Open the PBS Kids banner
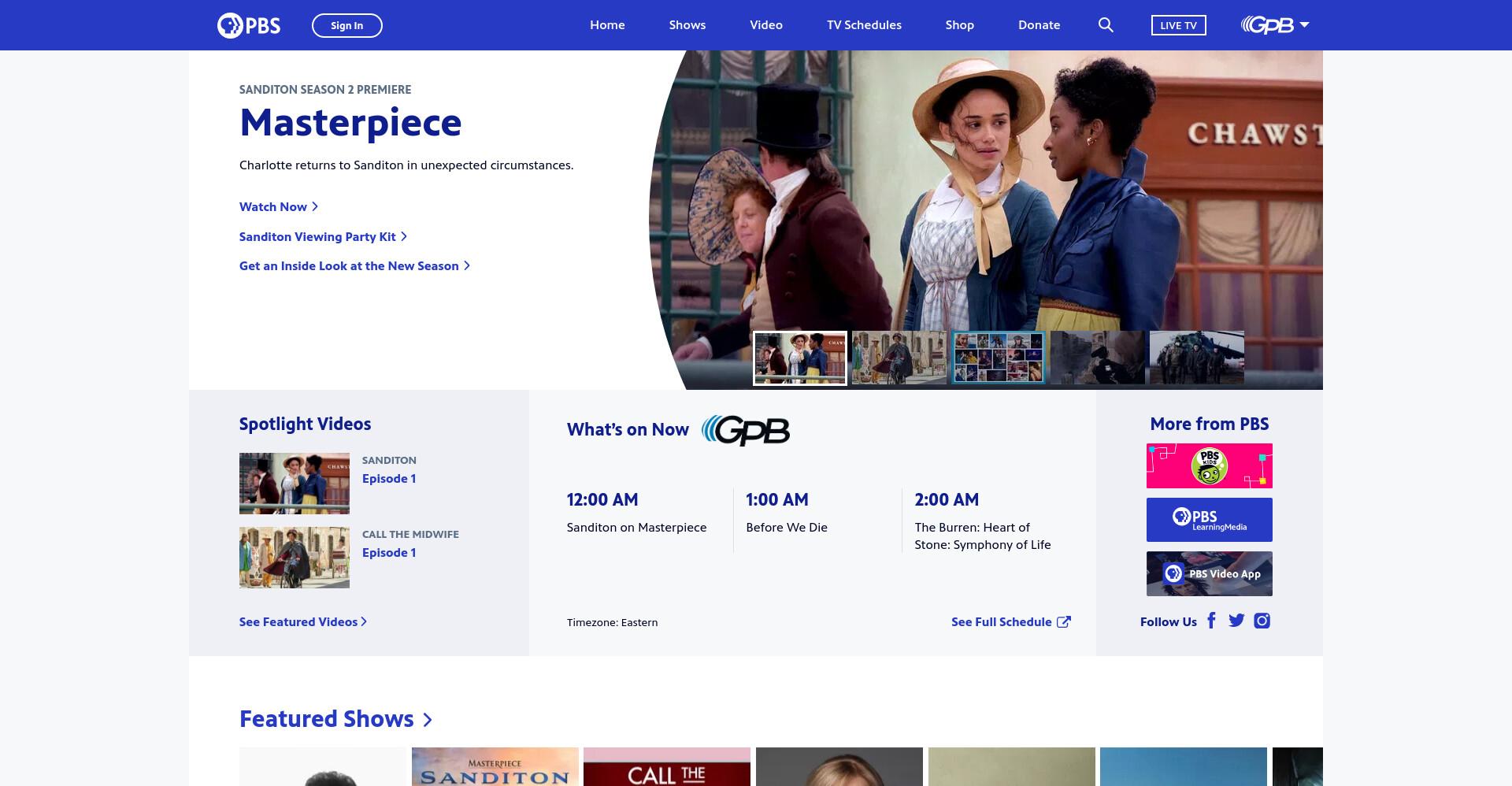The image size is (1512, 786). [x=1210, y=466]
